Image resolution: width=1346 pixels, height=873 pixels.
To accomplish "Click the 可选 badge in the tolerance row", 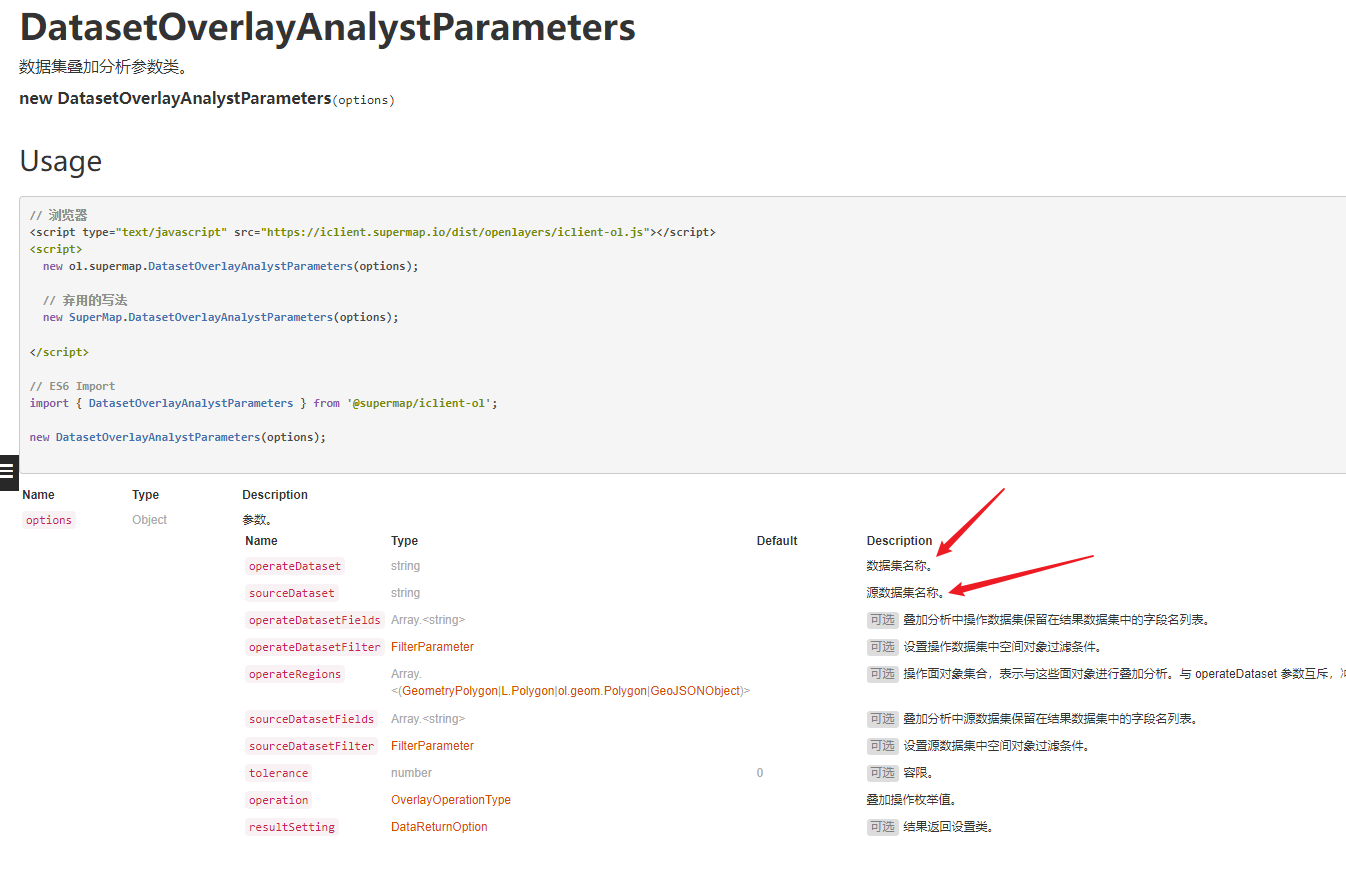I will 883,773.
